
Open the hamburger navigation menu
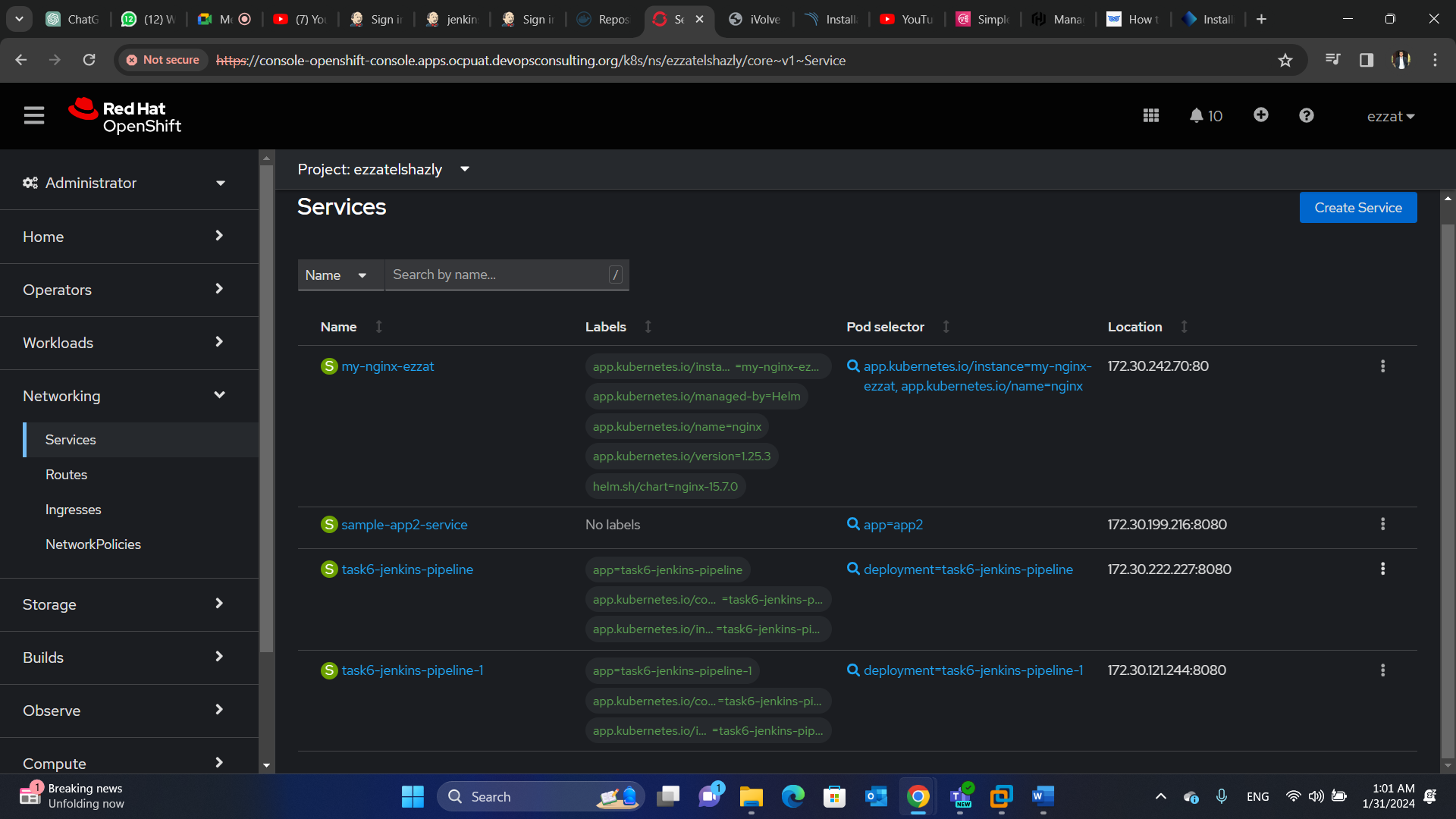click(x=34, y=115)
